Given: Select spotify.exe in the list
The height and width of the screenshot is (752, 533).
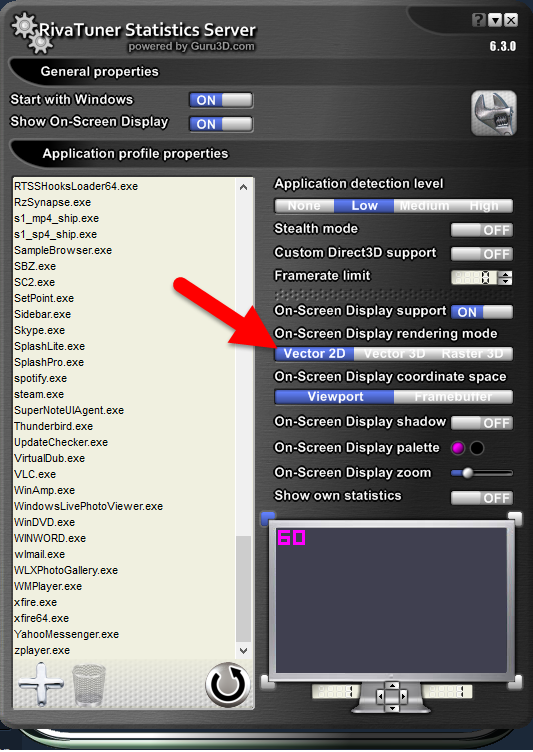Looking at the screenshot, I should click(40, 378).
